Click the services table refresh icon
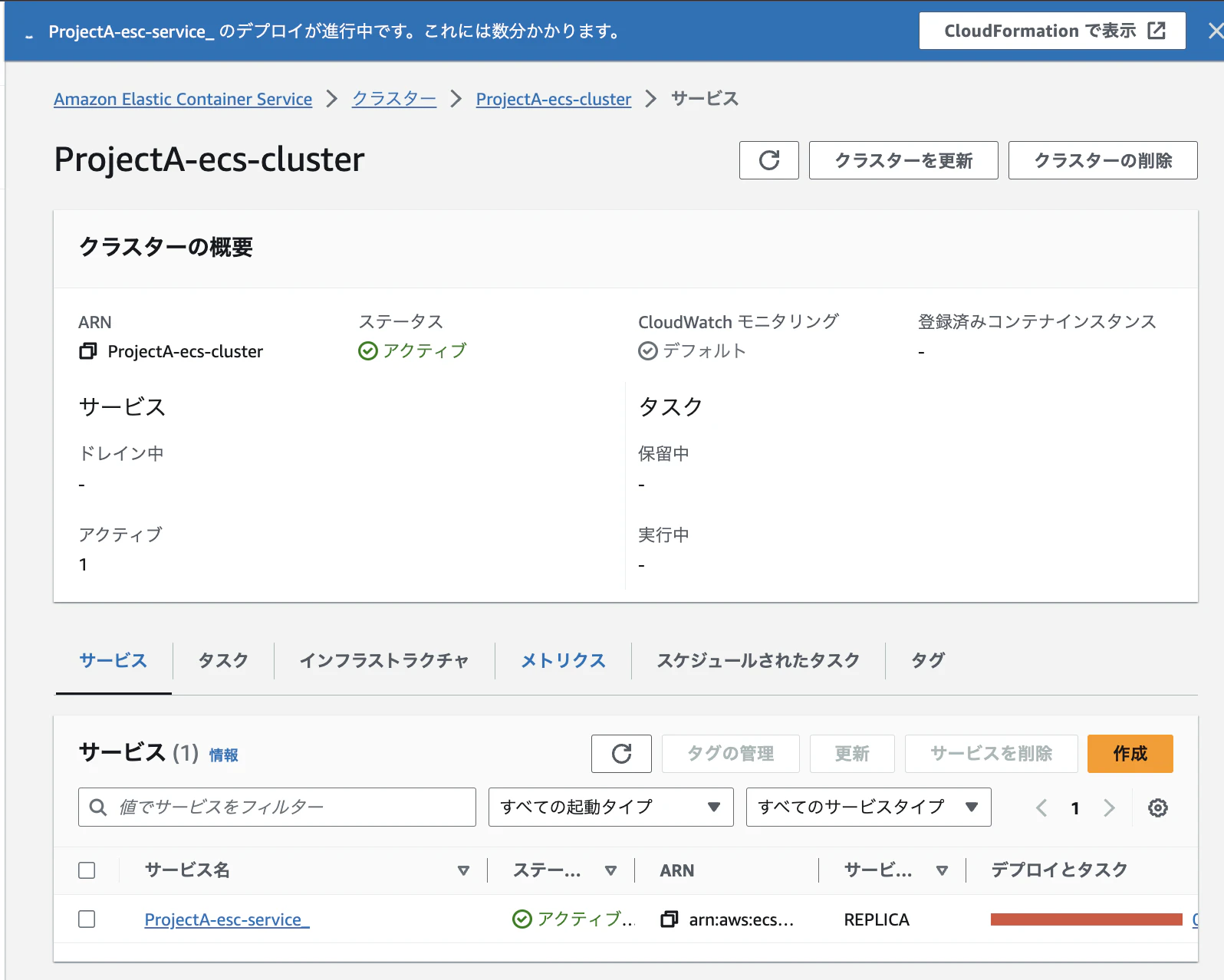Viewport: 1224px width, 980px height. point(622,754)
